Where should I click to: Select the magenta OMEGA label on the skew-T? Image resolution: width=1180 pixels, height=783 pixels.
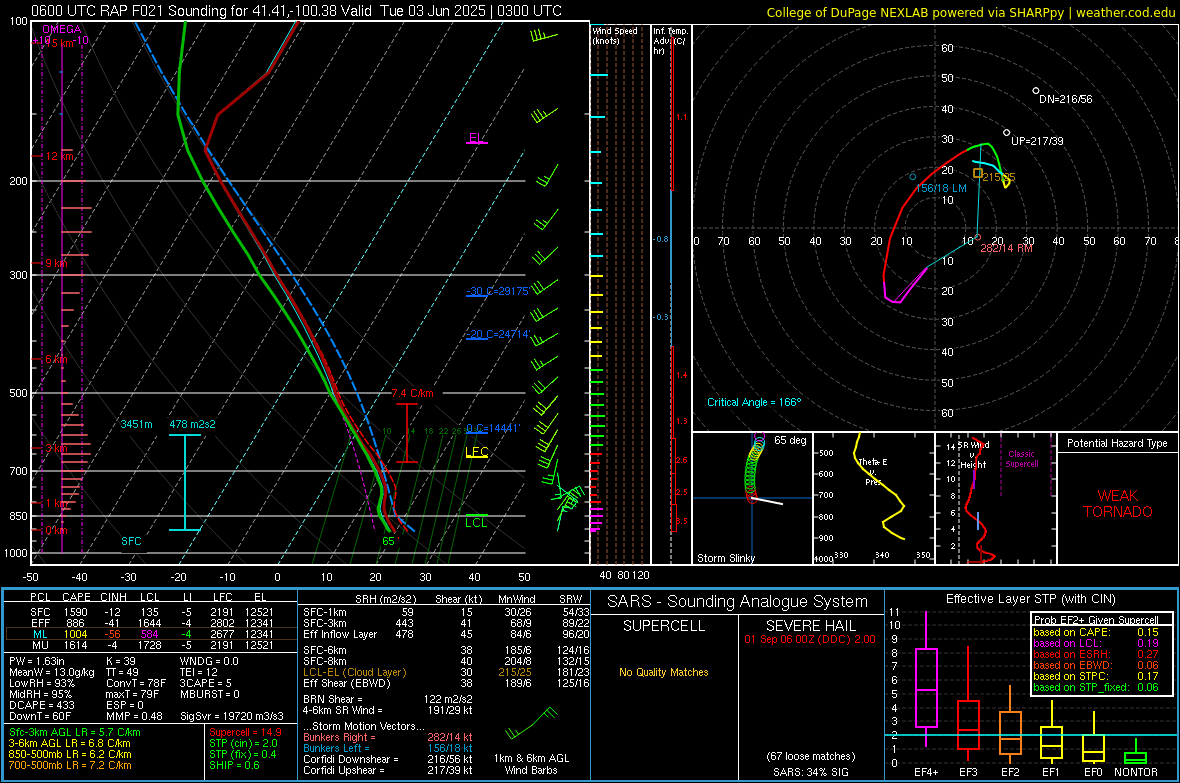(x=62, y=29)
